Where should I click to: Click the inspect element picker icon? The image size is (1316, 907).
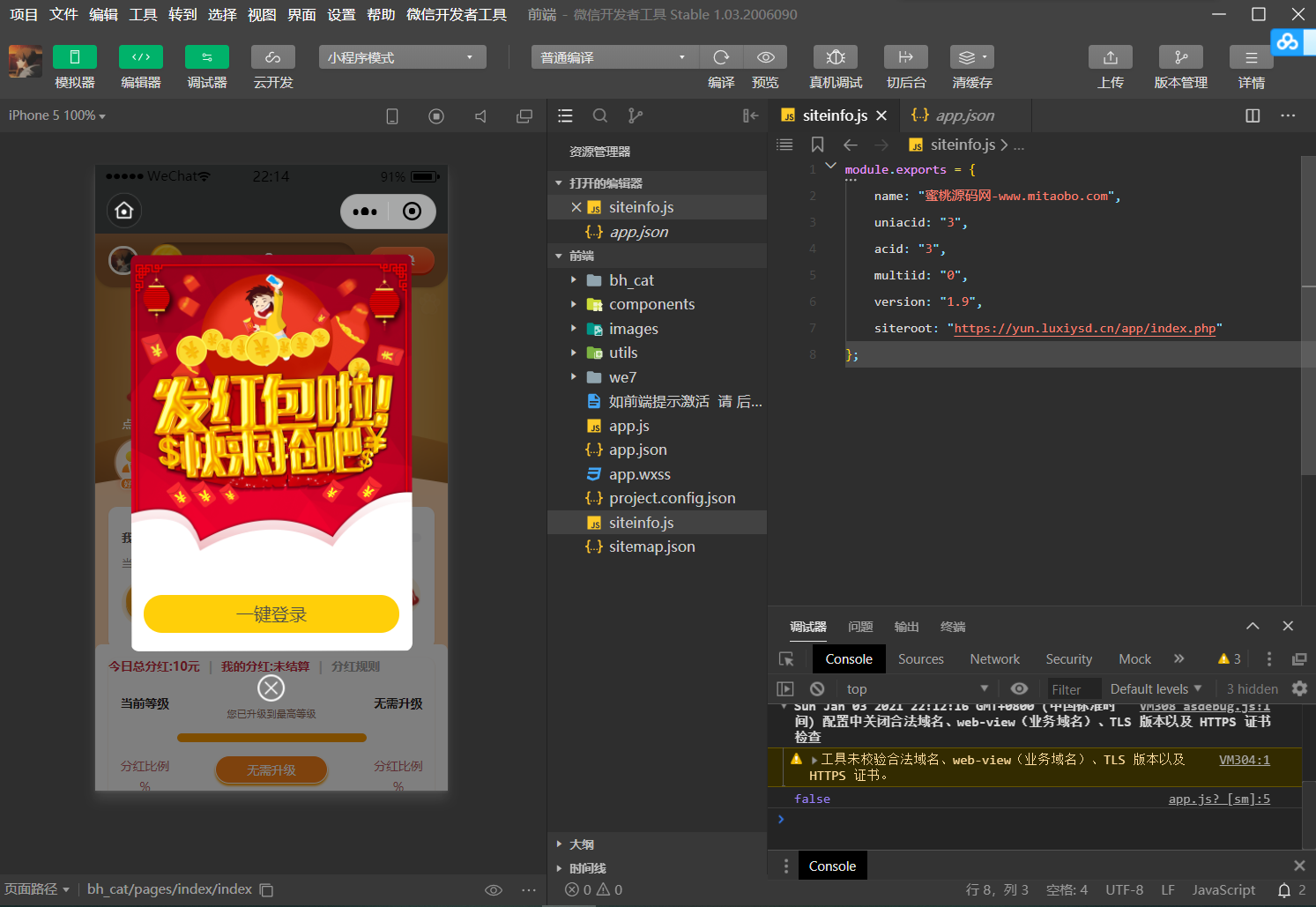[x=786, y=659]
